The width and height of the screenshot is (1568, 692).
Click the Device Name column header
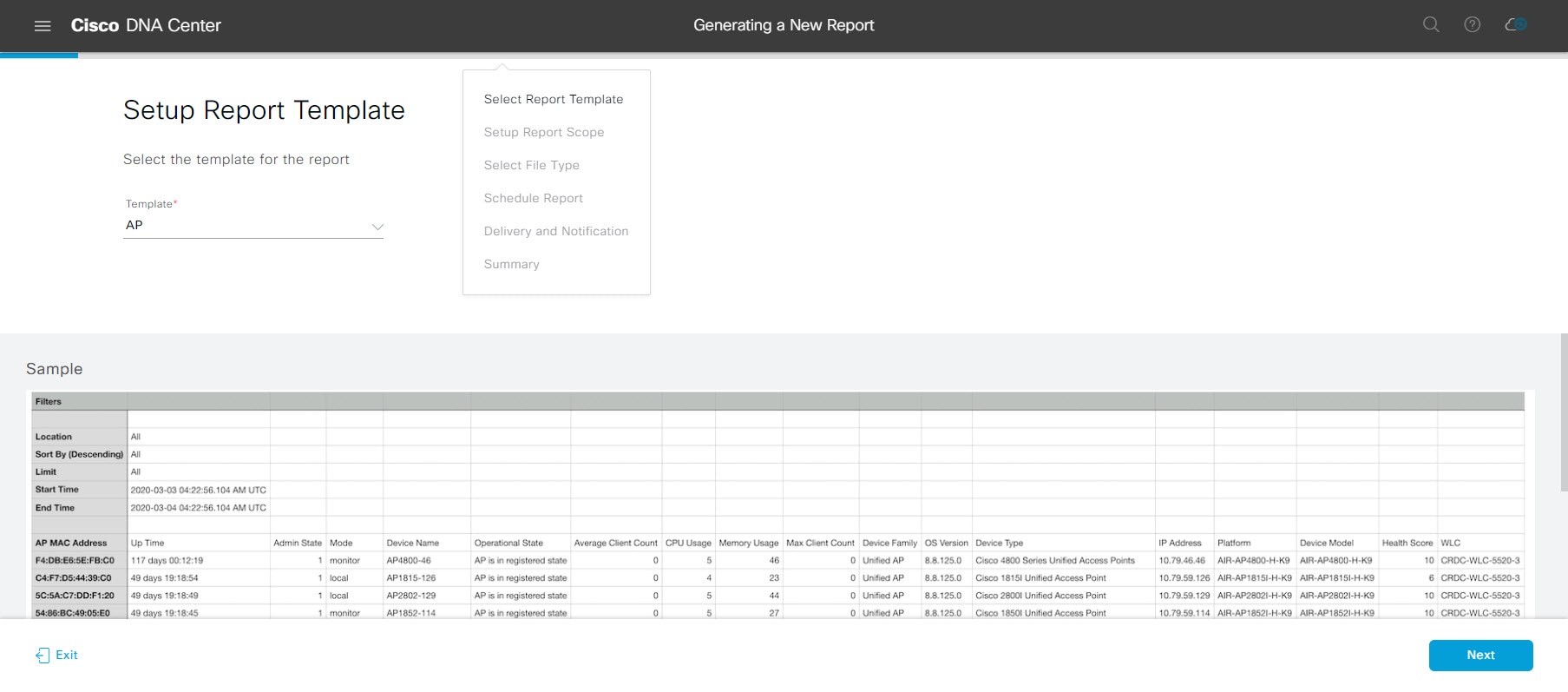(413, 543)
